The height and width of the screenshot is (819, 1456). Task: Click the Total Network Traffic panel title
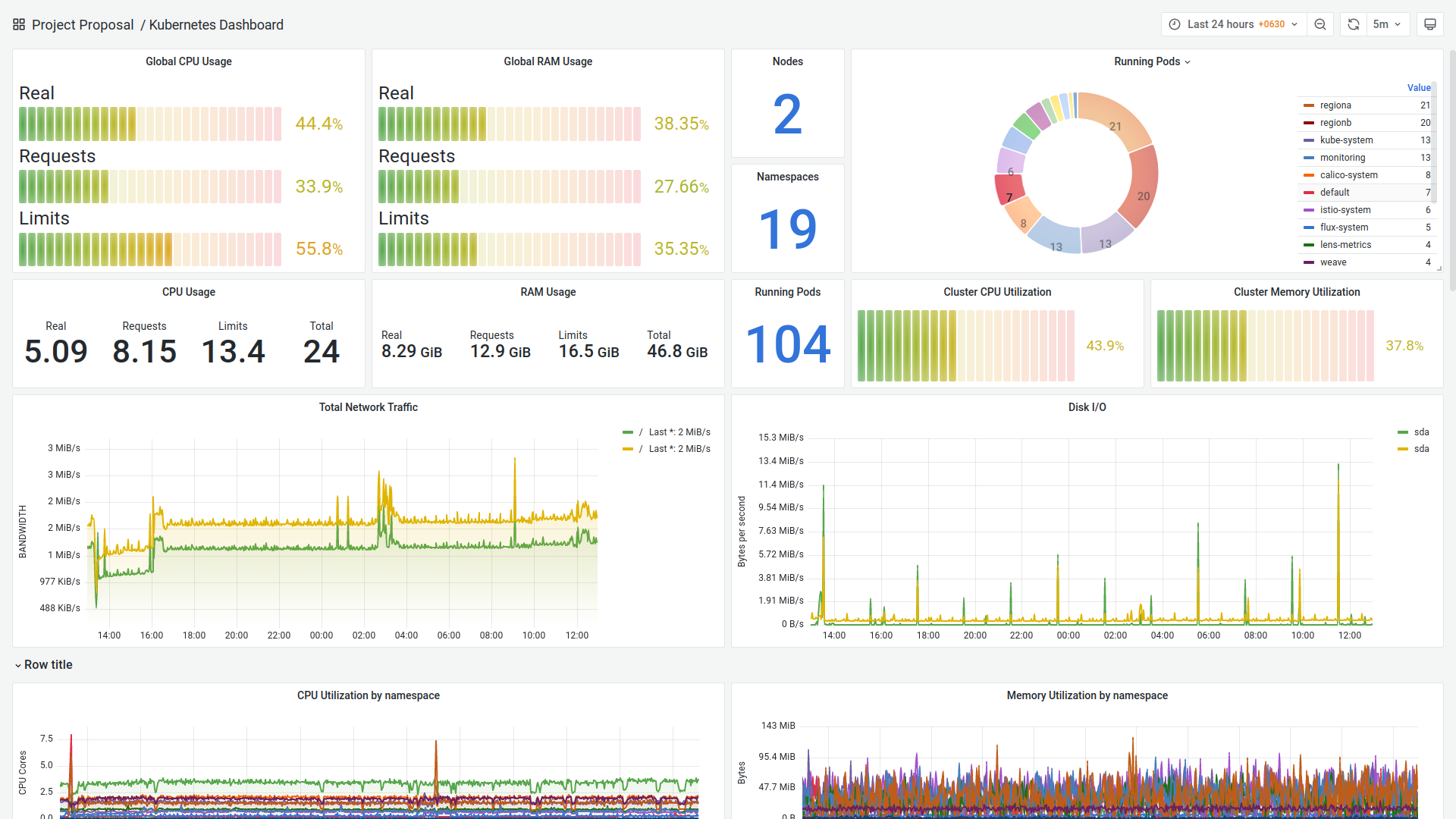click(368, 407)
